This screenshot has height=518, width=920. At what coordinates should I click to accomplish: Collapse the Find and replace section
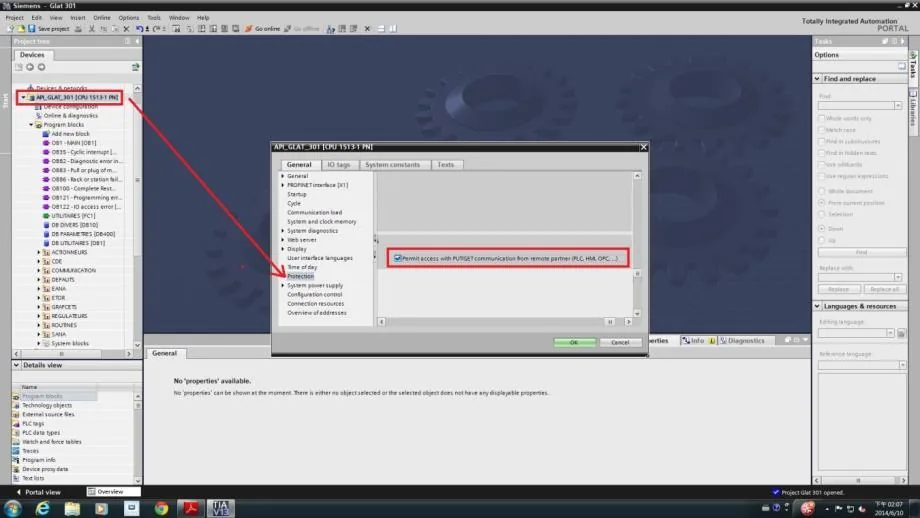817,79
